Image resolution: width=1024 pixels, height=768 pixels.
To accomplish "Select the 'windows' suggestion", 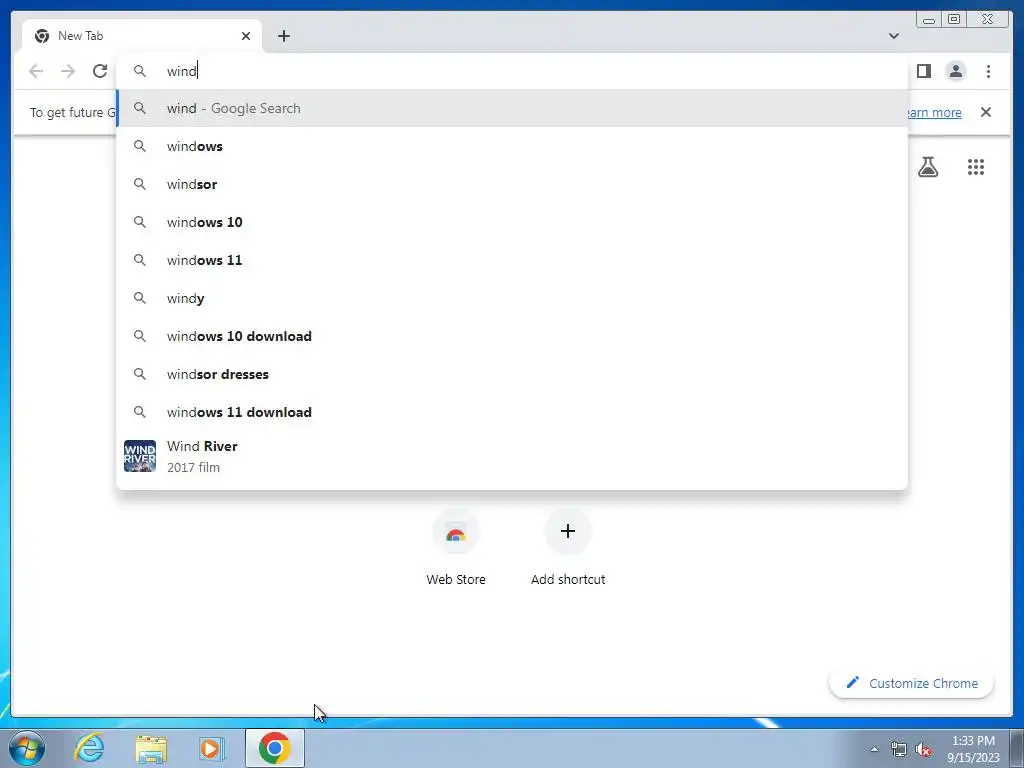I will pos(512,146).
